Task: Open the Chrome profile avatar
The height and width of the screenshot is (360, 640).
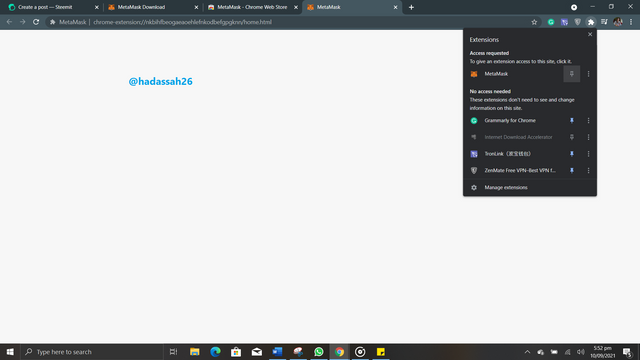Action: point(618,22)
